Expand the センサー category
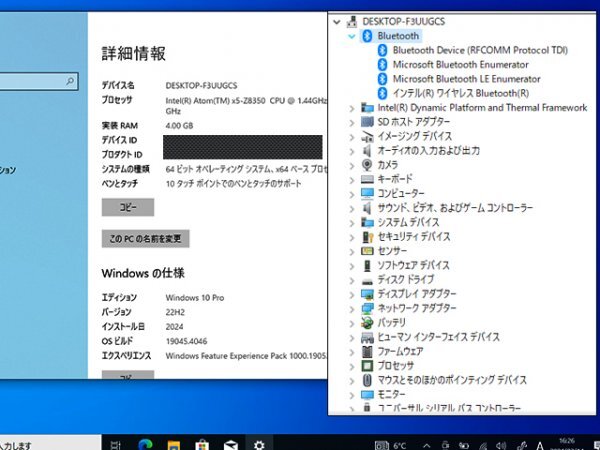The image size is (600, 450). click(x=352, y=252)
